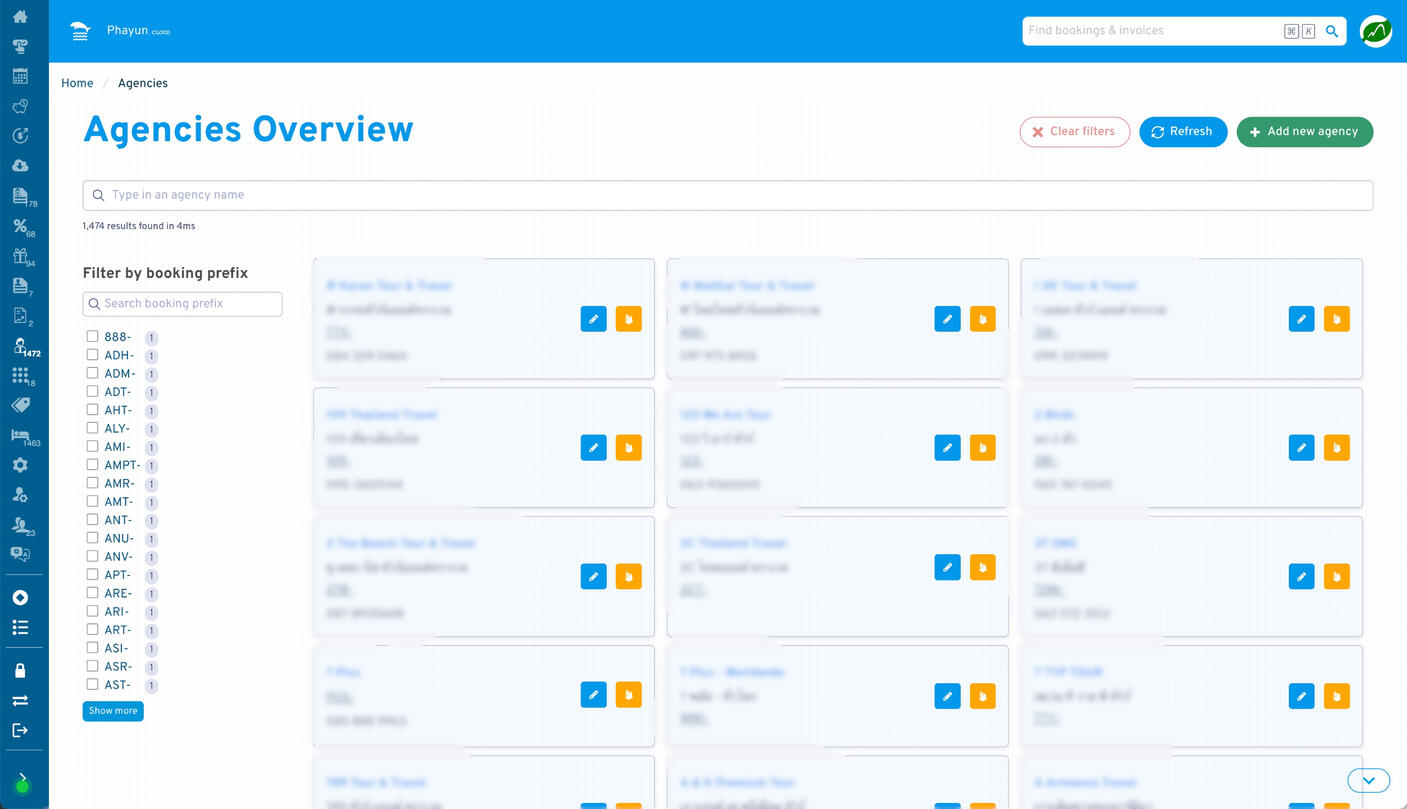Viewport: 1407px width, 809px height.
Task: Click the 'Clear filters' button
Action: [1075, 131]
